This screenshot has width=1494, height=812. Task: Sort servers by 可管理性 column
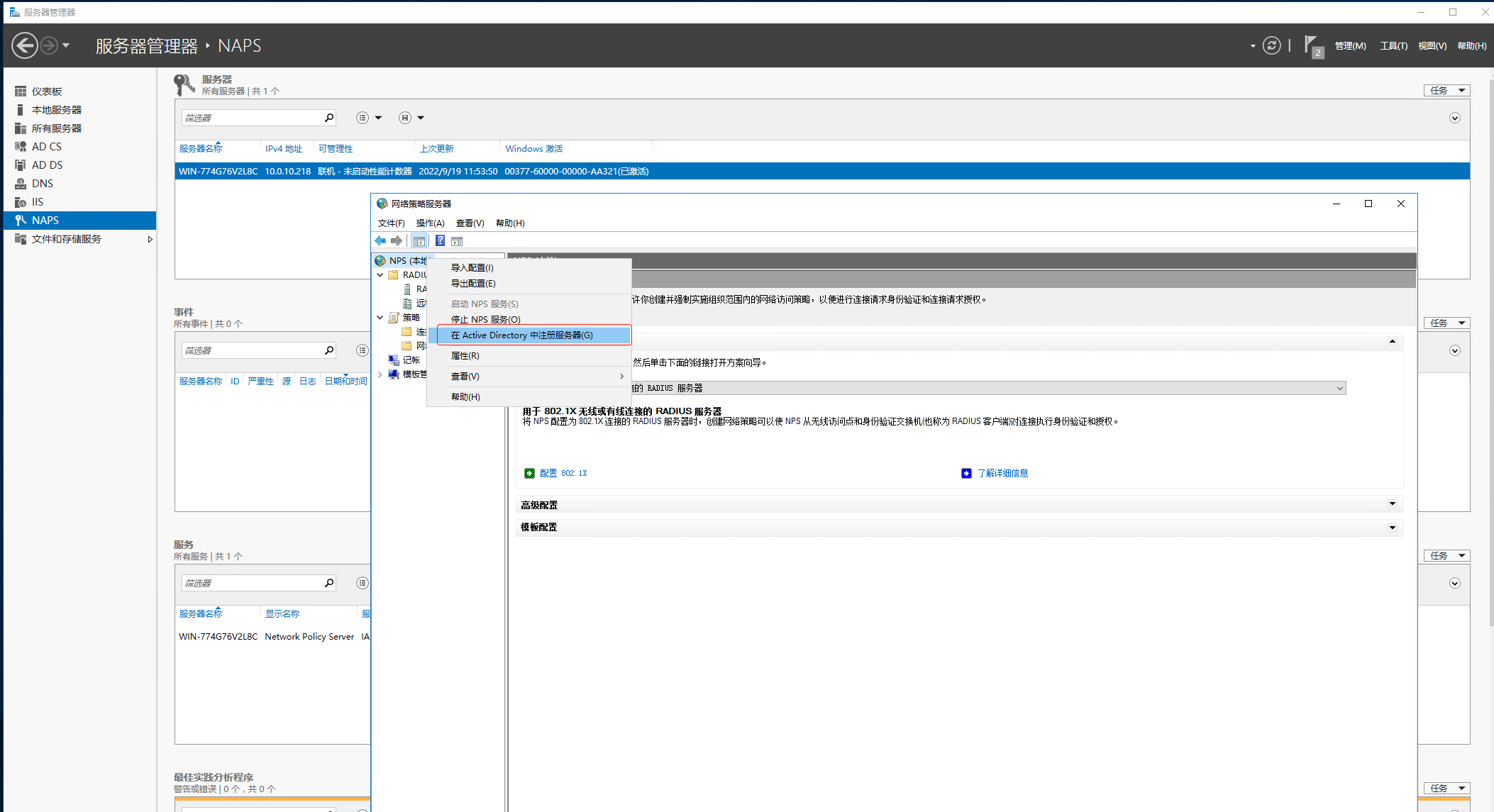point(336,149)
